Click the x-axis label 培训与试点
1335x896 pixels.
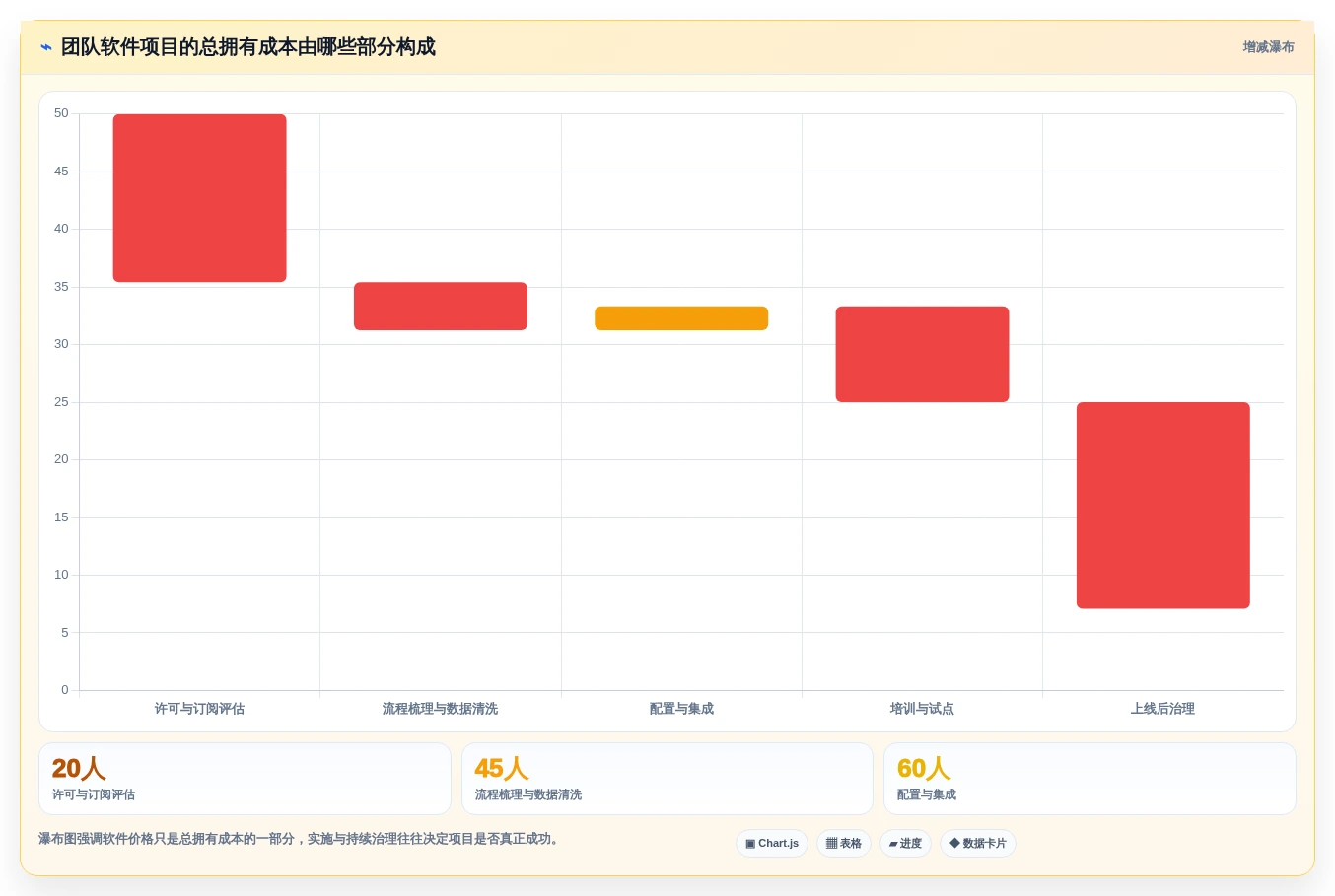[x=922, y=709]
